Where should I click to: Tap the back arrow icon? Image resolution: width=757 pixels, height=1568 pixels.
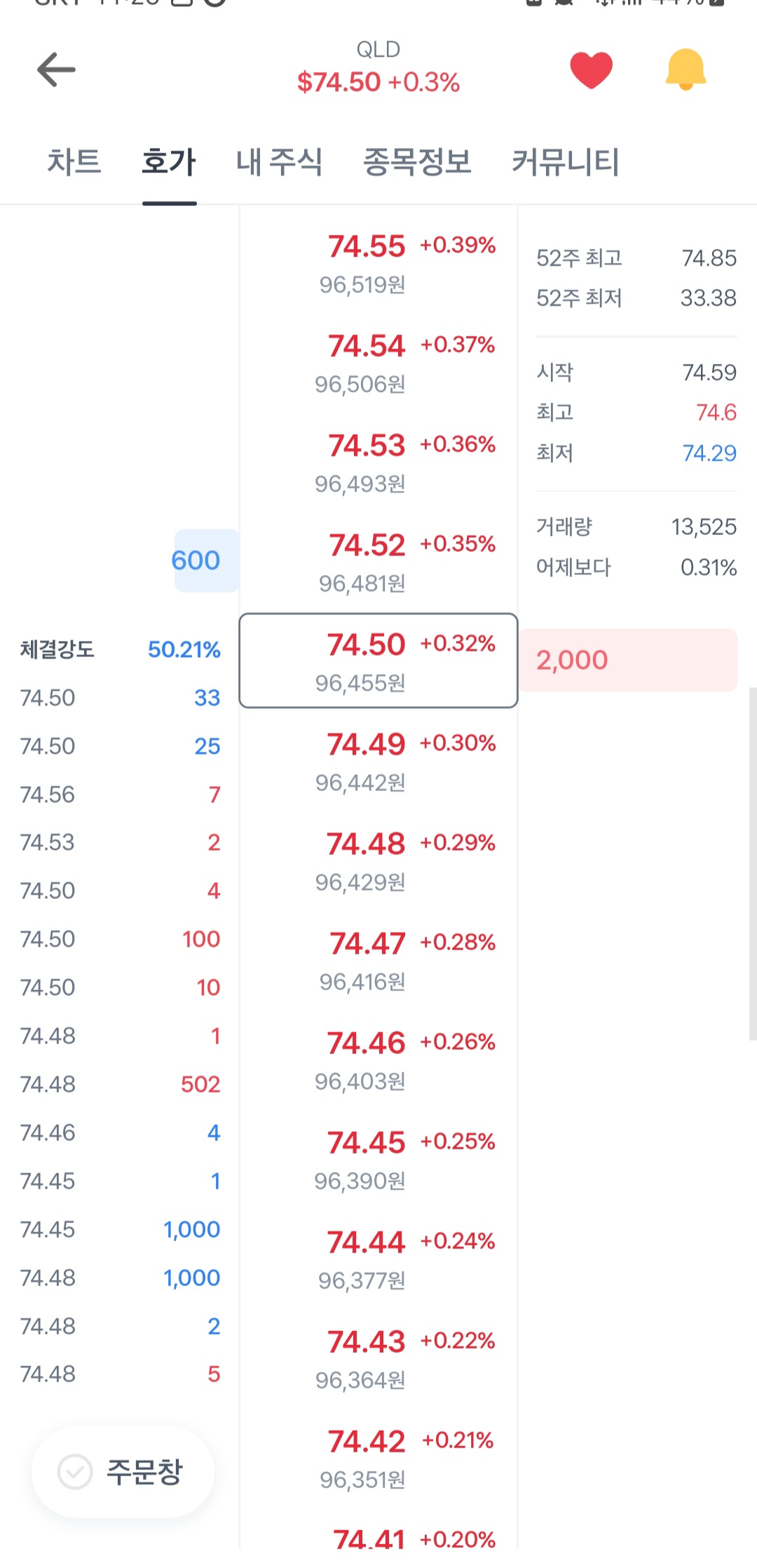(56, 69)
